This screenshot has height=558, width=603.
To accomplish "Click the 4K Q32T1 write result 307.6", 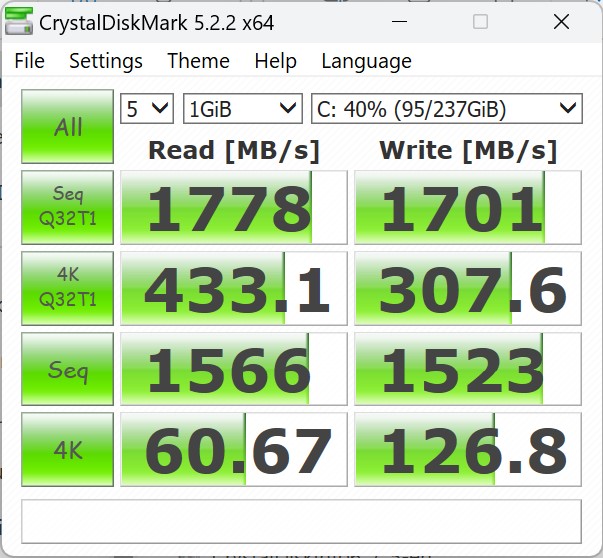I will (467, 289).
